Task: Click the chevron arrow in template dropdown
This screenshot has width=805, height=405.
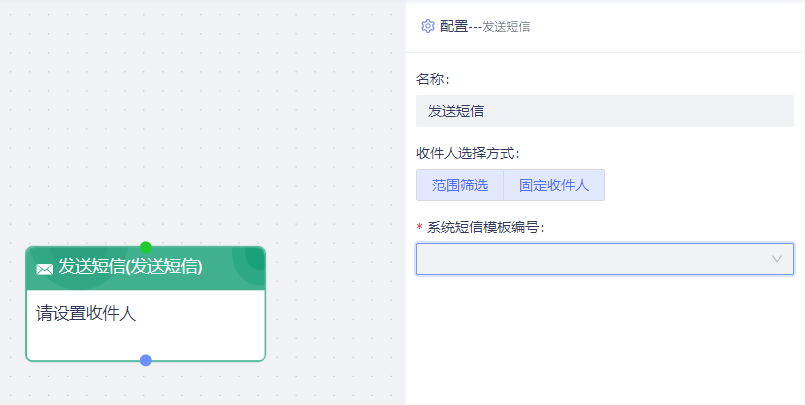Action: pos(777,259)
